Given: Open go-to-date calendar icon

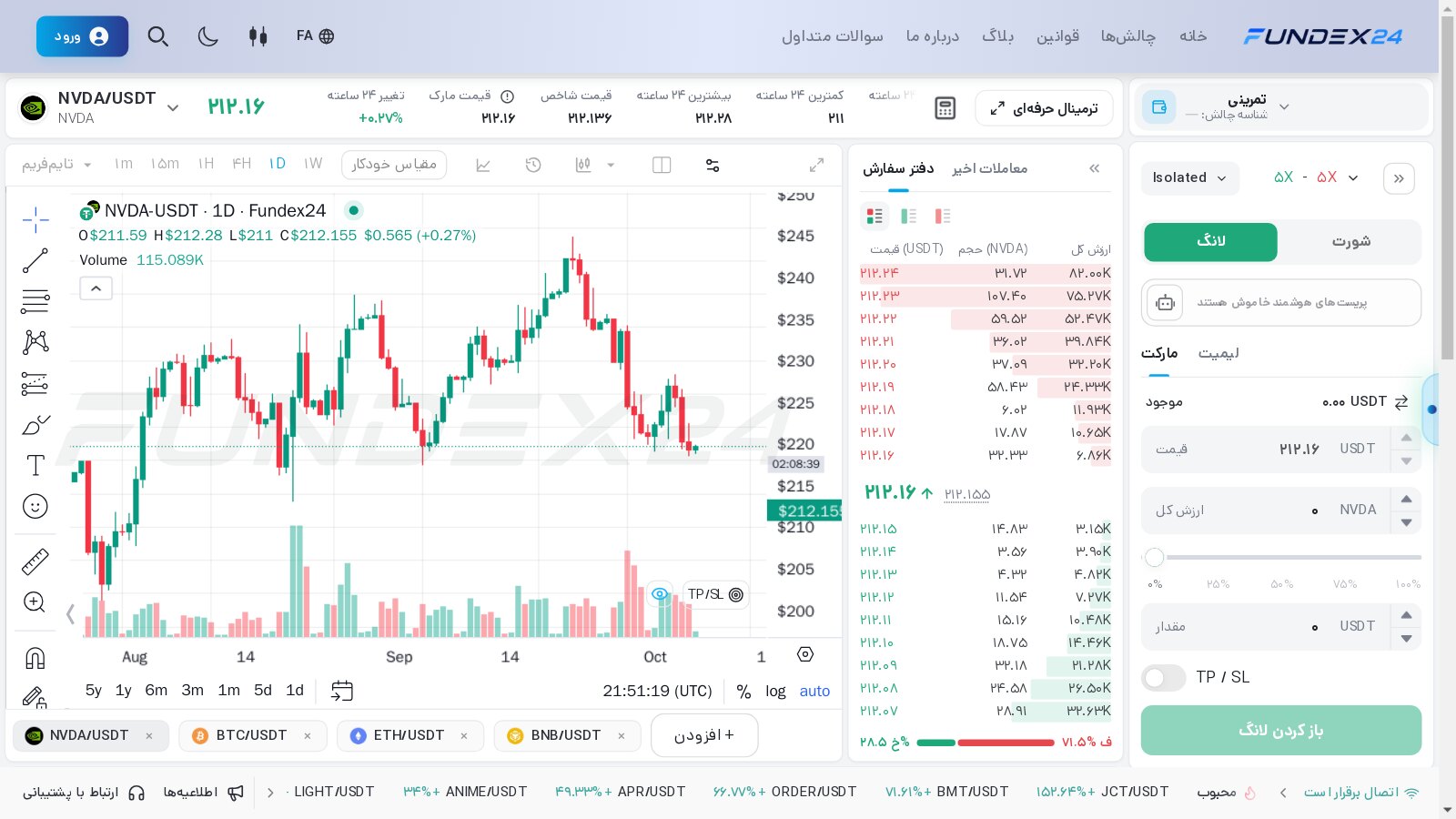Looking at the screenshot, I should click(x=341, y=691).
